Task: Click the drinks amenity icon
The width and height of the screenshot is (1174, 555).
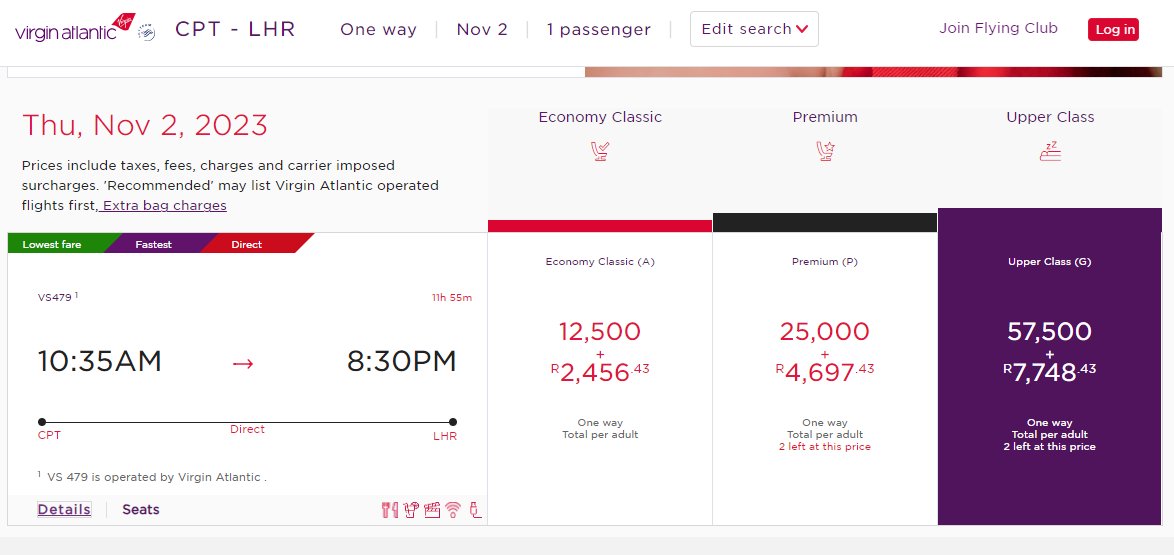Action: 410,510
